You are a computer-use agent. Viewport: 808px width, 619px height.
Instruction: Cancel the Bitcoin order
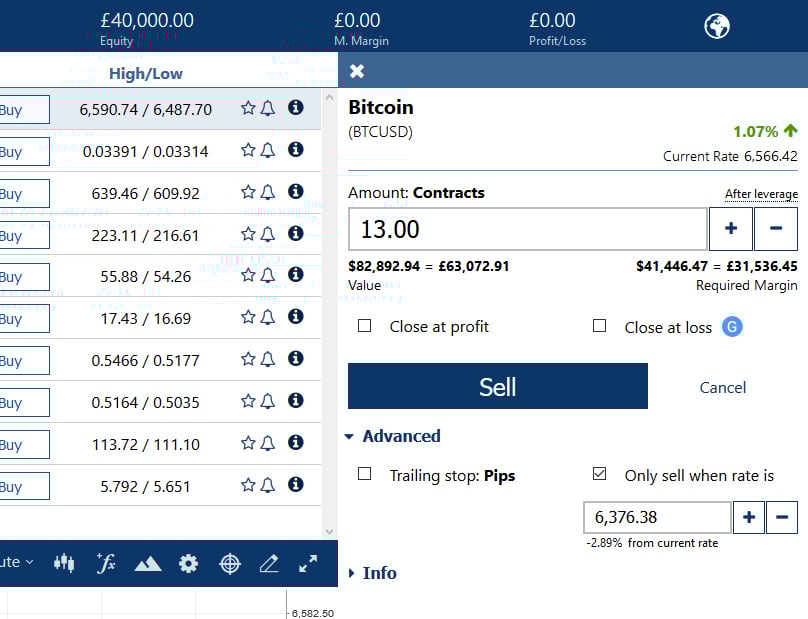coord(722,388)
